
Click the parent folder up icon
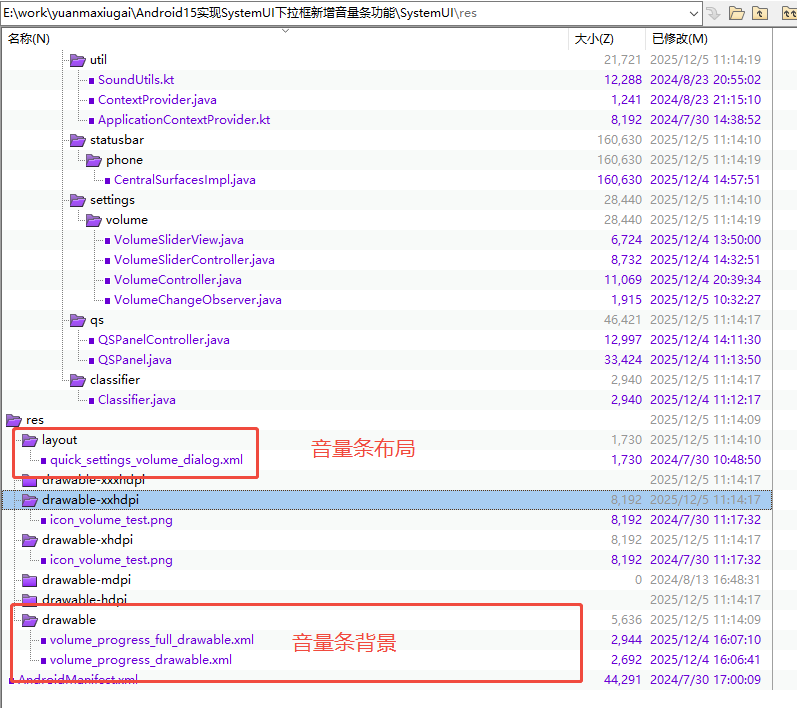pos(760,13)
